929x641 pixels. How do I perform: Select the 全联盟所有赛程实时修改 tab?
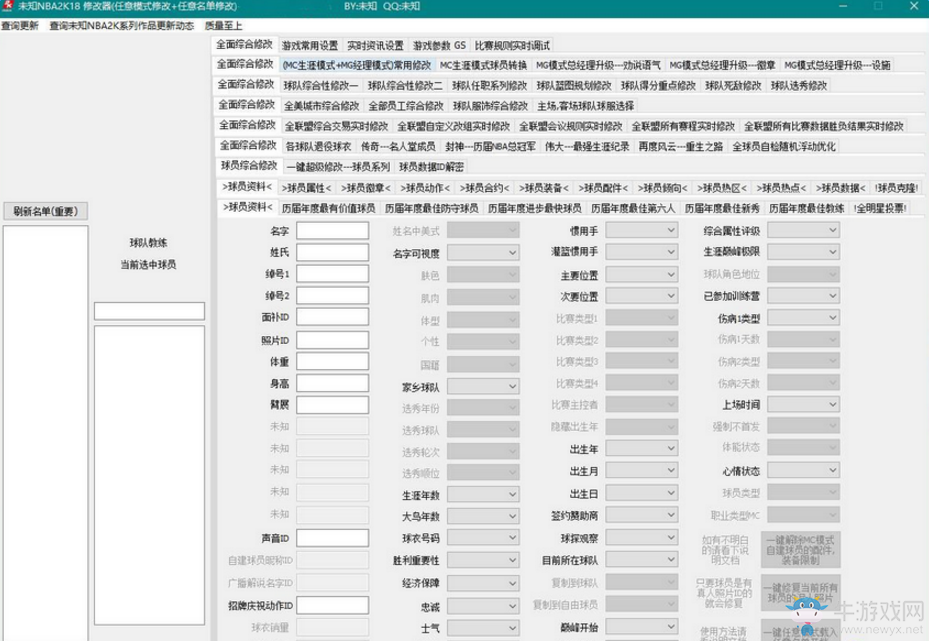(x=683, y=126)
